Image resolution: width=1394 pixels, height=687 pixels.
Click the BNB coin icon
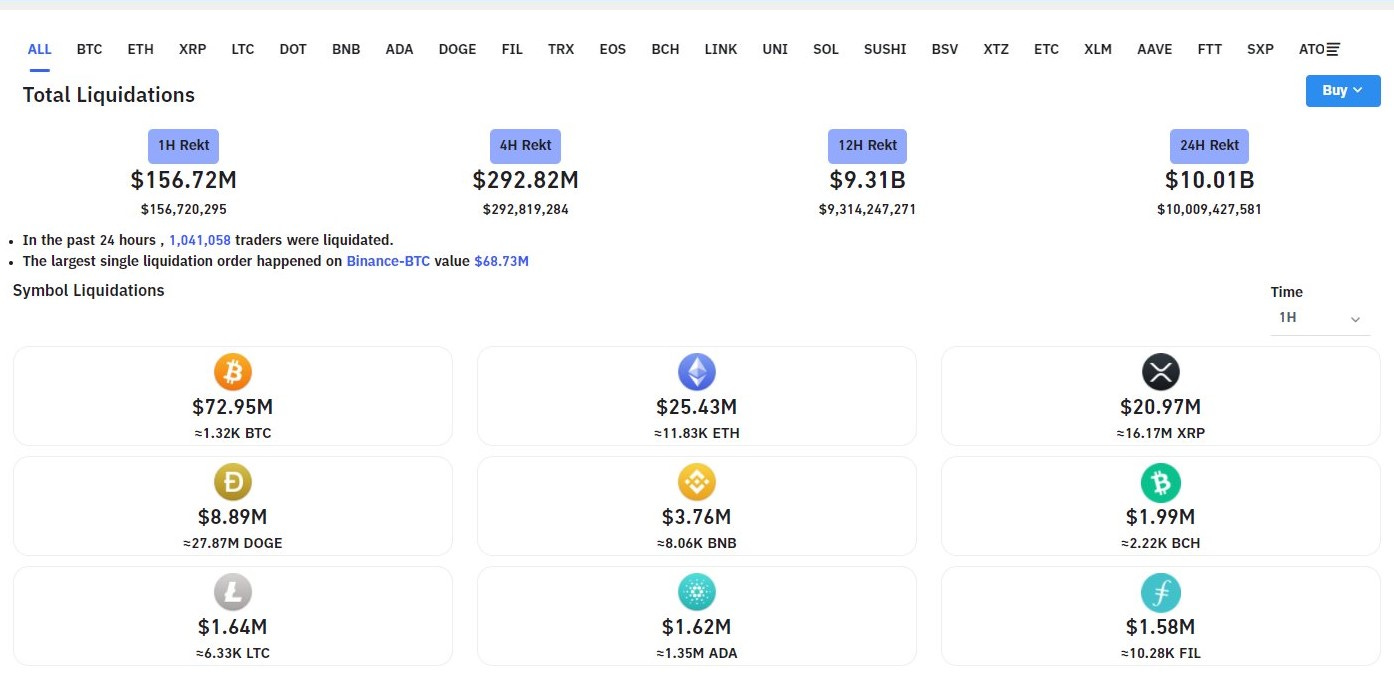(697, 483)
